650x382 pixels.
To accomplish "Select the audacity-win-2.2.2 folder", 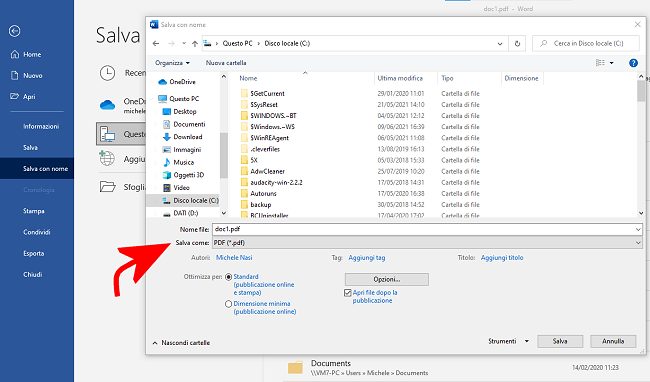I will [276, 182].
